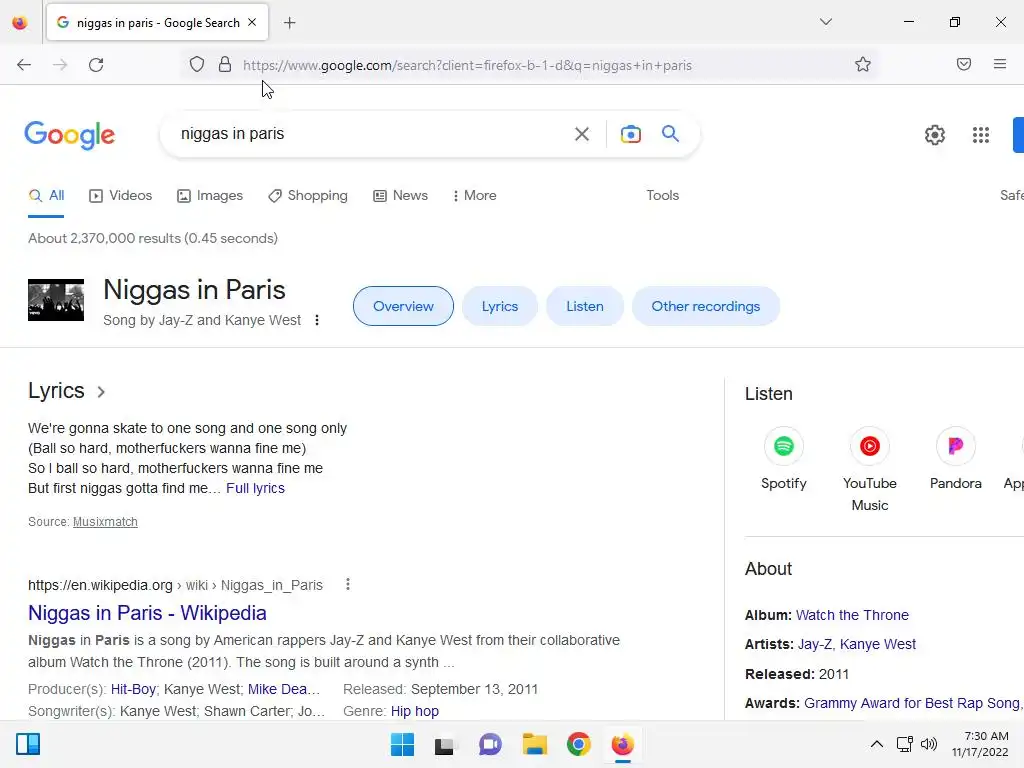Click the Mike Dean producer link

pyautogui.click(x=283, y=689)
